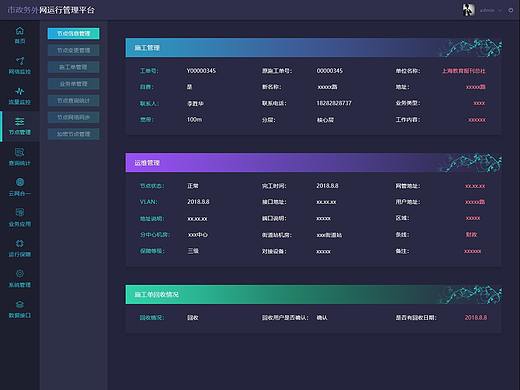Screen dimensions: 520x390
Task: Switch to the 节点信息管理 submenu tab
Action: pos(73,33)
